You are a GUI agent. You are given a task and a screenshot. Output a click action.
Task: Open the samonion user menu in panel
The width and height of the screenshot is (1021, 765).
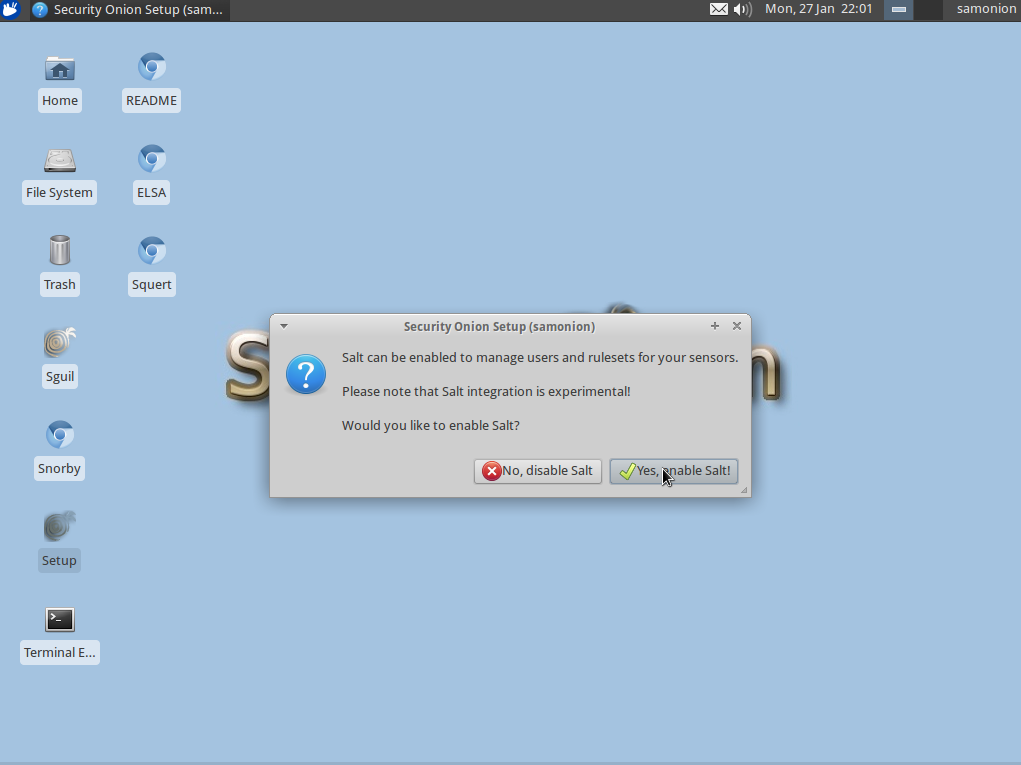(x=986, y=9)
